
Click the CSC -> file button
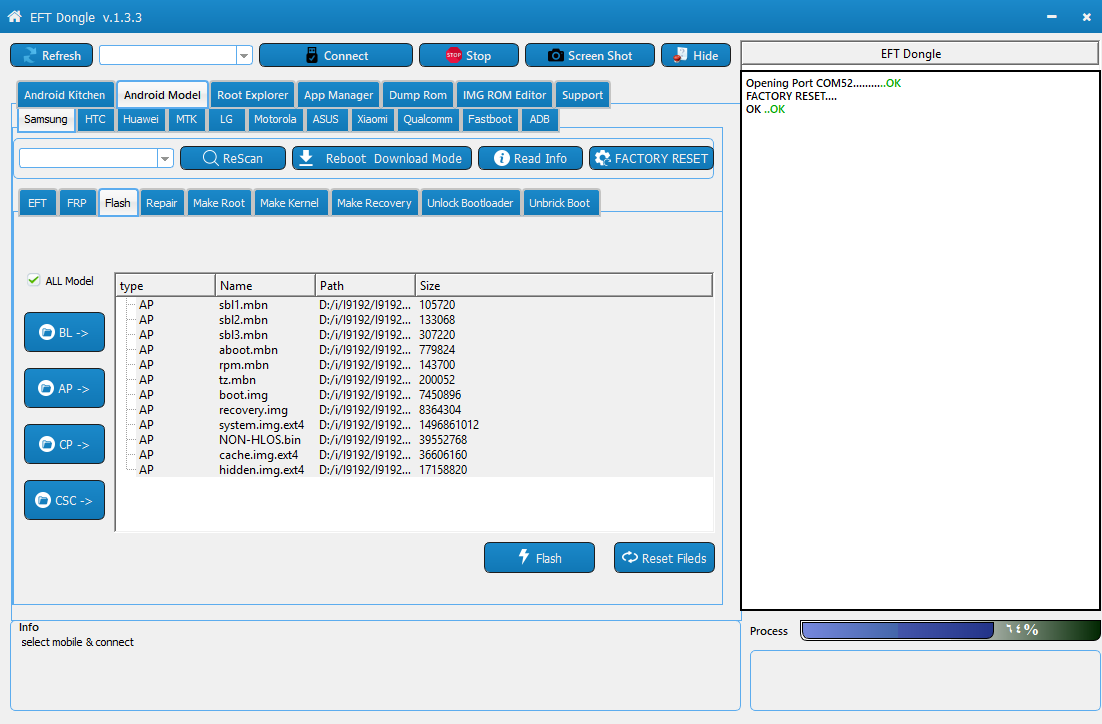pyautogui.click(x=64, y=500)
